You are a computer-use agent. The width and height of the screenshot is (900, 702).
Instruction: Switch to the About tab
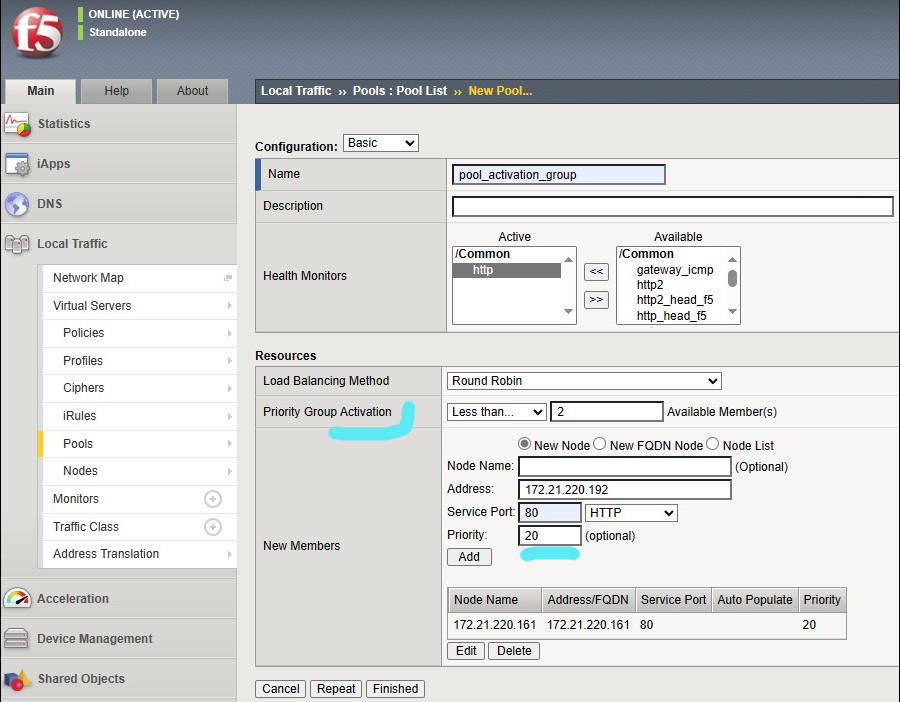pos(192,91)
